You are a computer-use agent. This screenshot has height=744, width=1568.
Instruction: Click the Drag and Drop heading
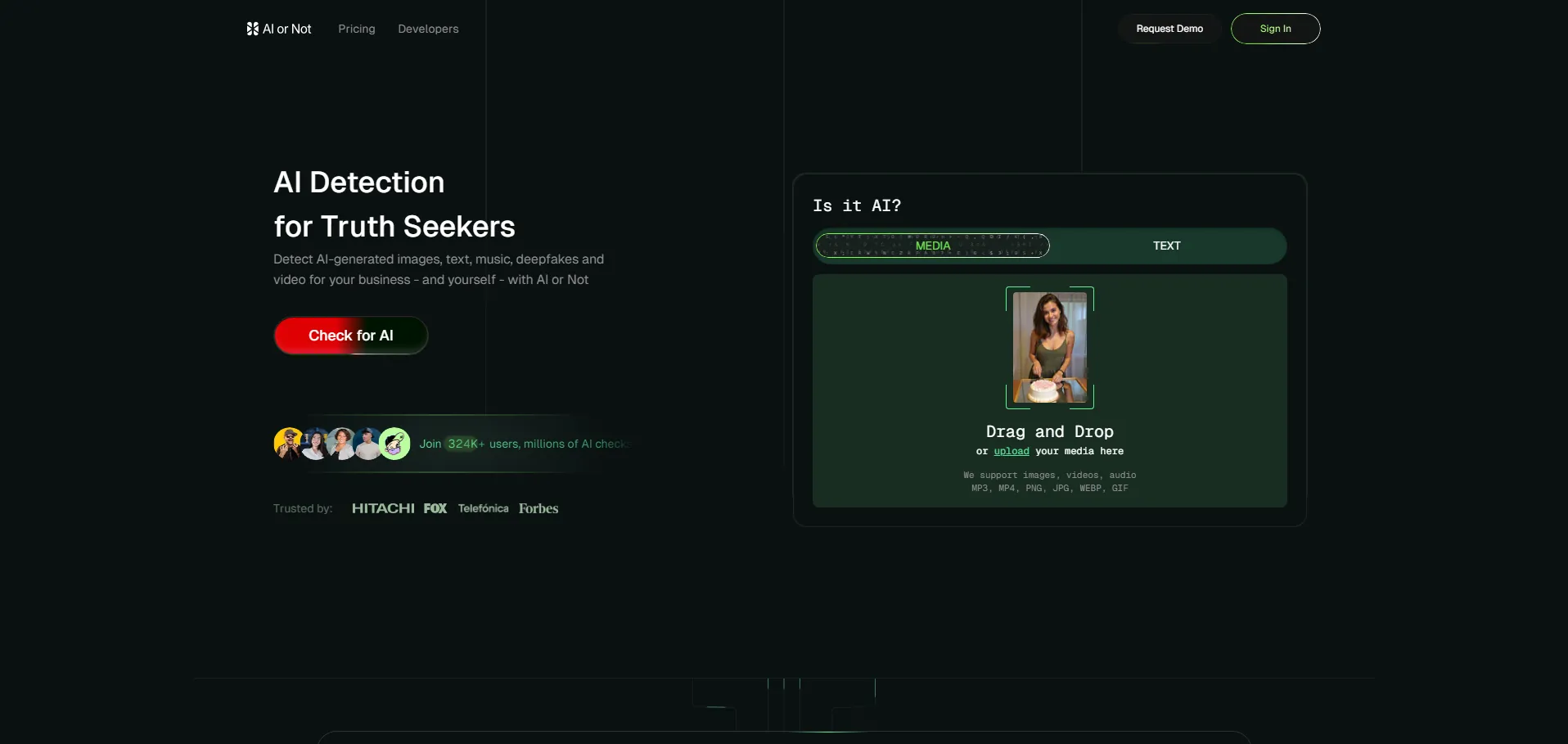(1049, 431)
